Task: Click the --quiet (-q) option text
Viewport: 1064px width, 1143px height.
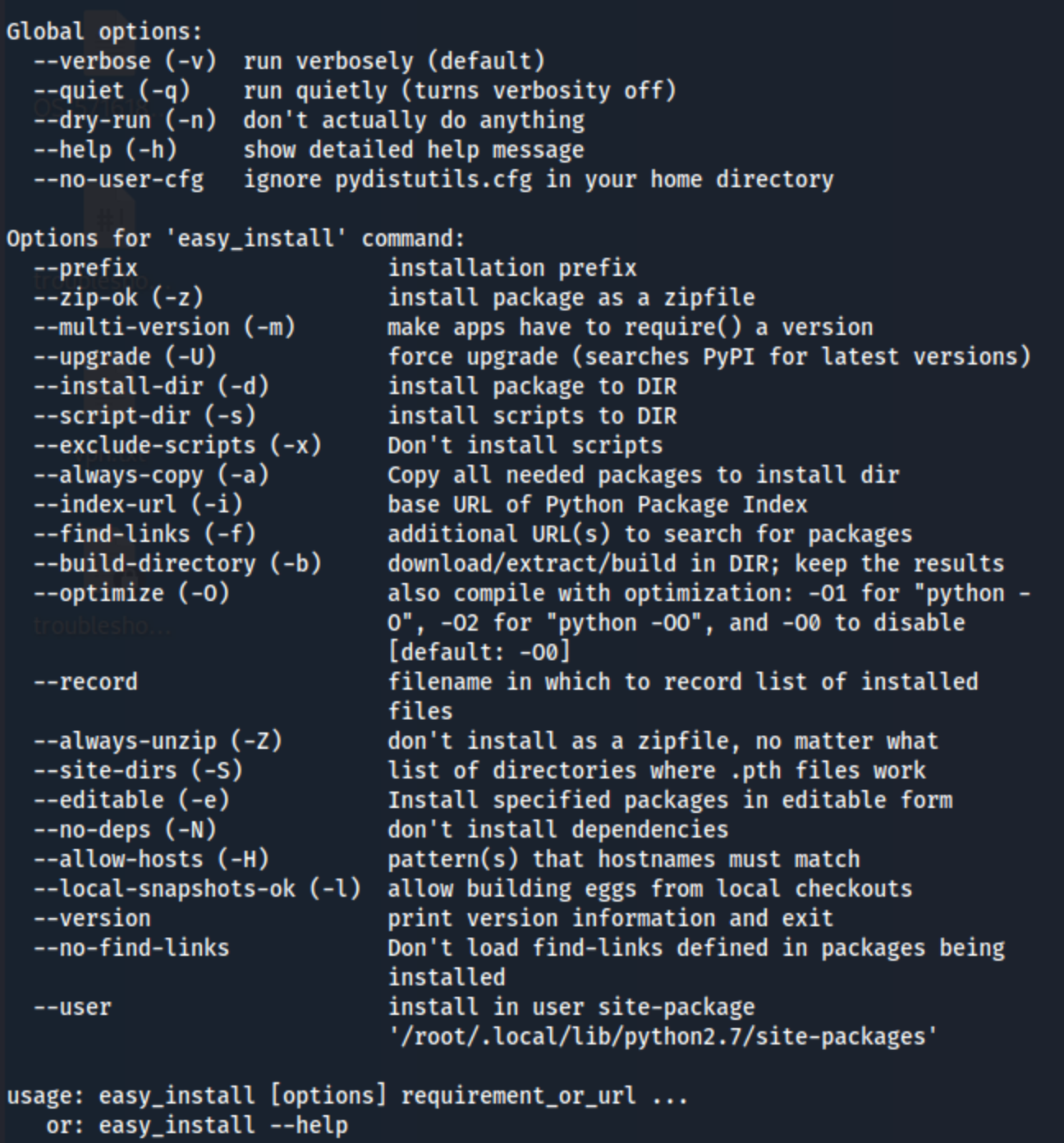Action: coord(112,91)
